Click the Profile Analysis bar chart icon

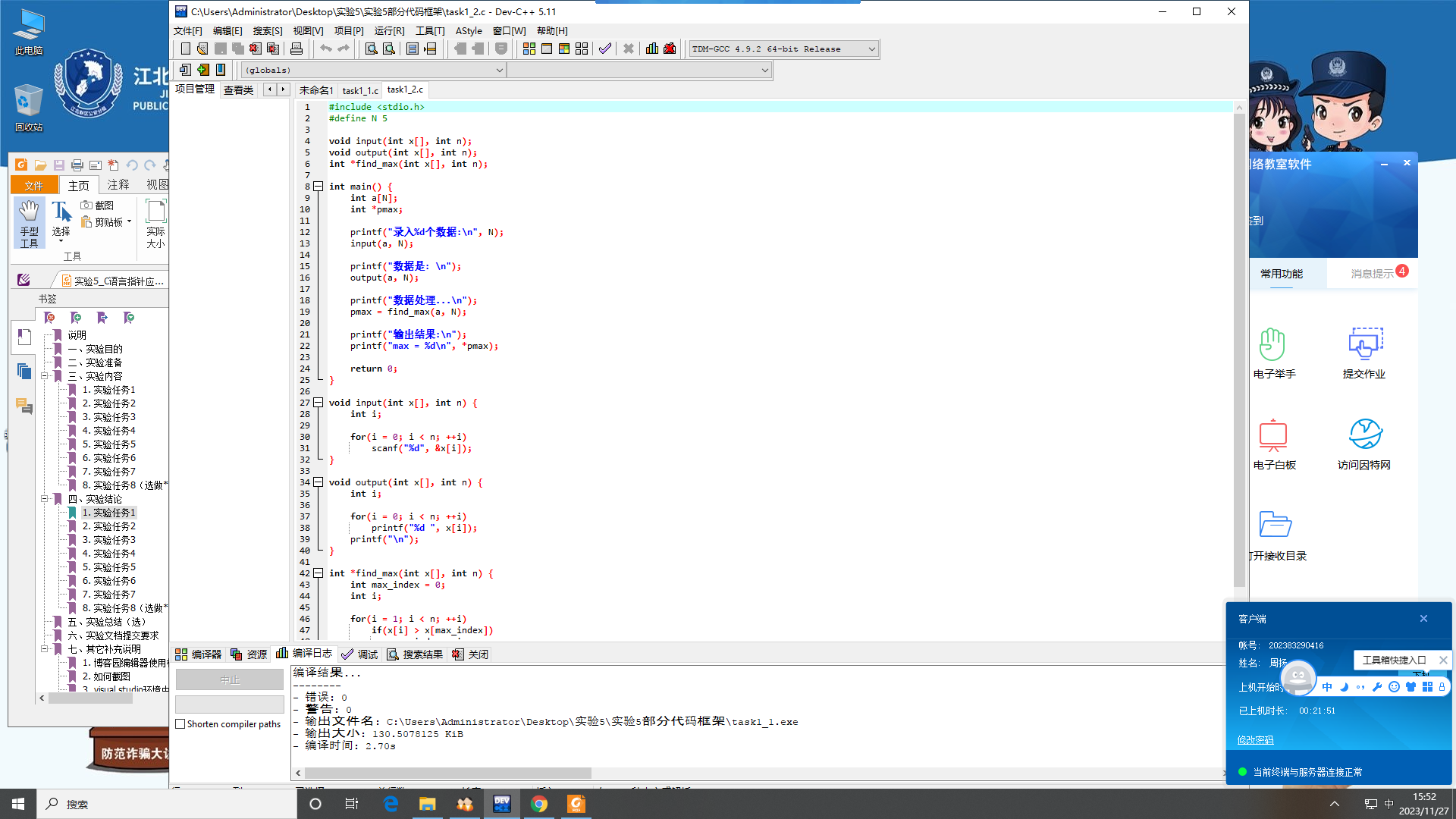652,49
